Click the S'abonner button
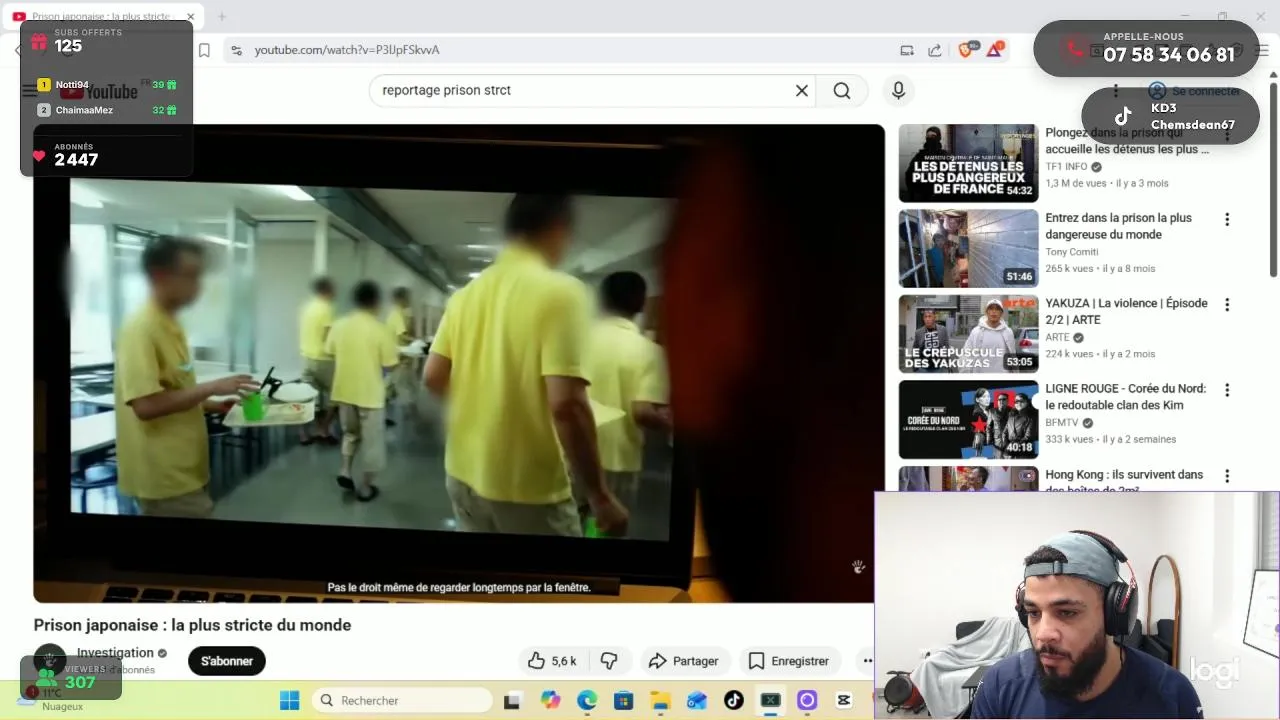 coord(227,661)
